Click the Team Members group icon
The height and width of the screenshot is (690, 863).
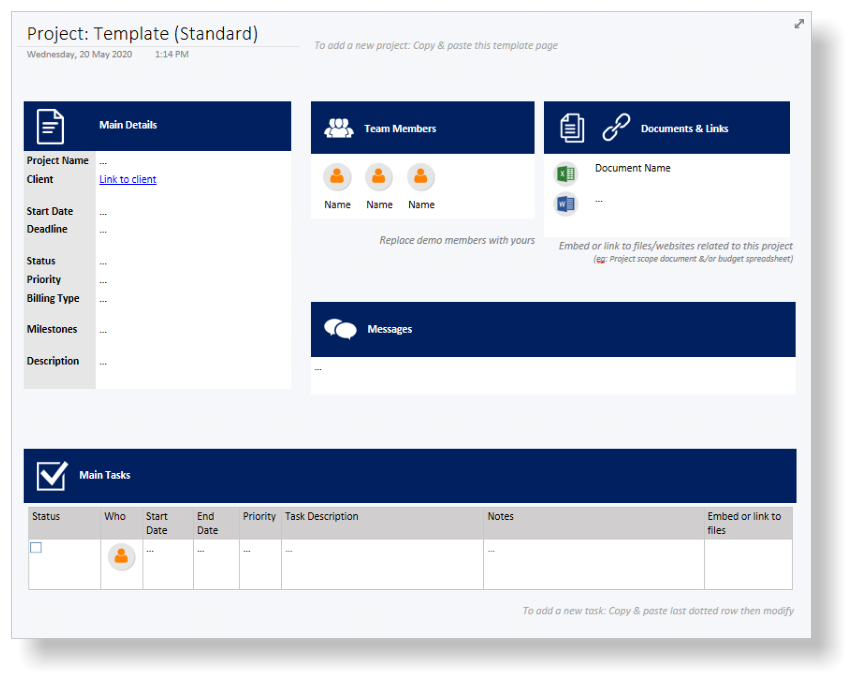[338, 128]
